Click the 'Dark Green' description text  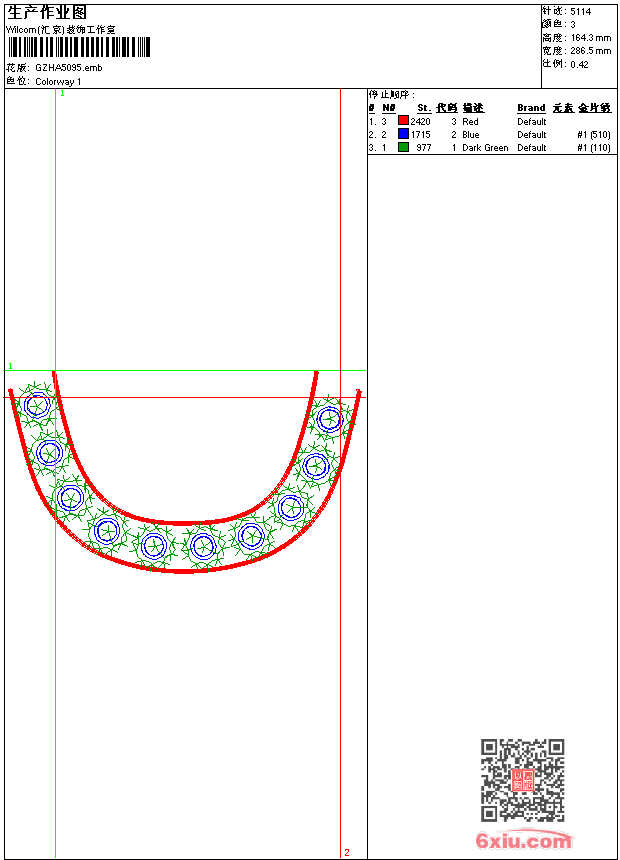click(x=485, y=148)
